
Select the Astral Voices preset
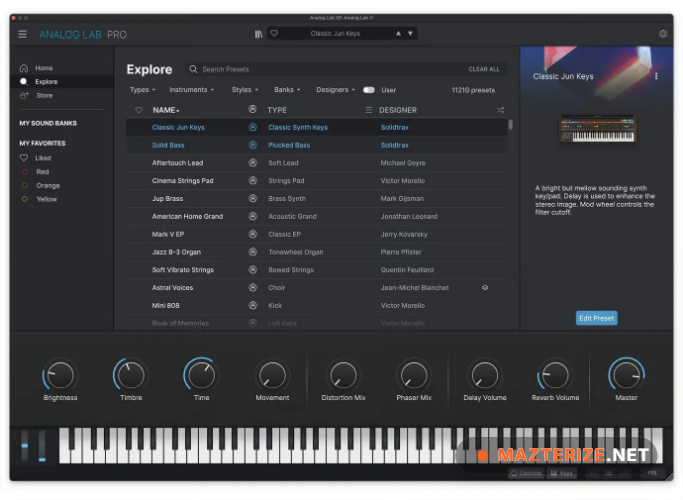[x=317, y=288]
